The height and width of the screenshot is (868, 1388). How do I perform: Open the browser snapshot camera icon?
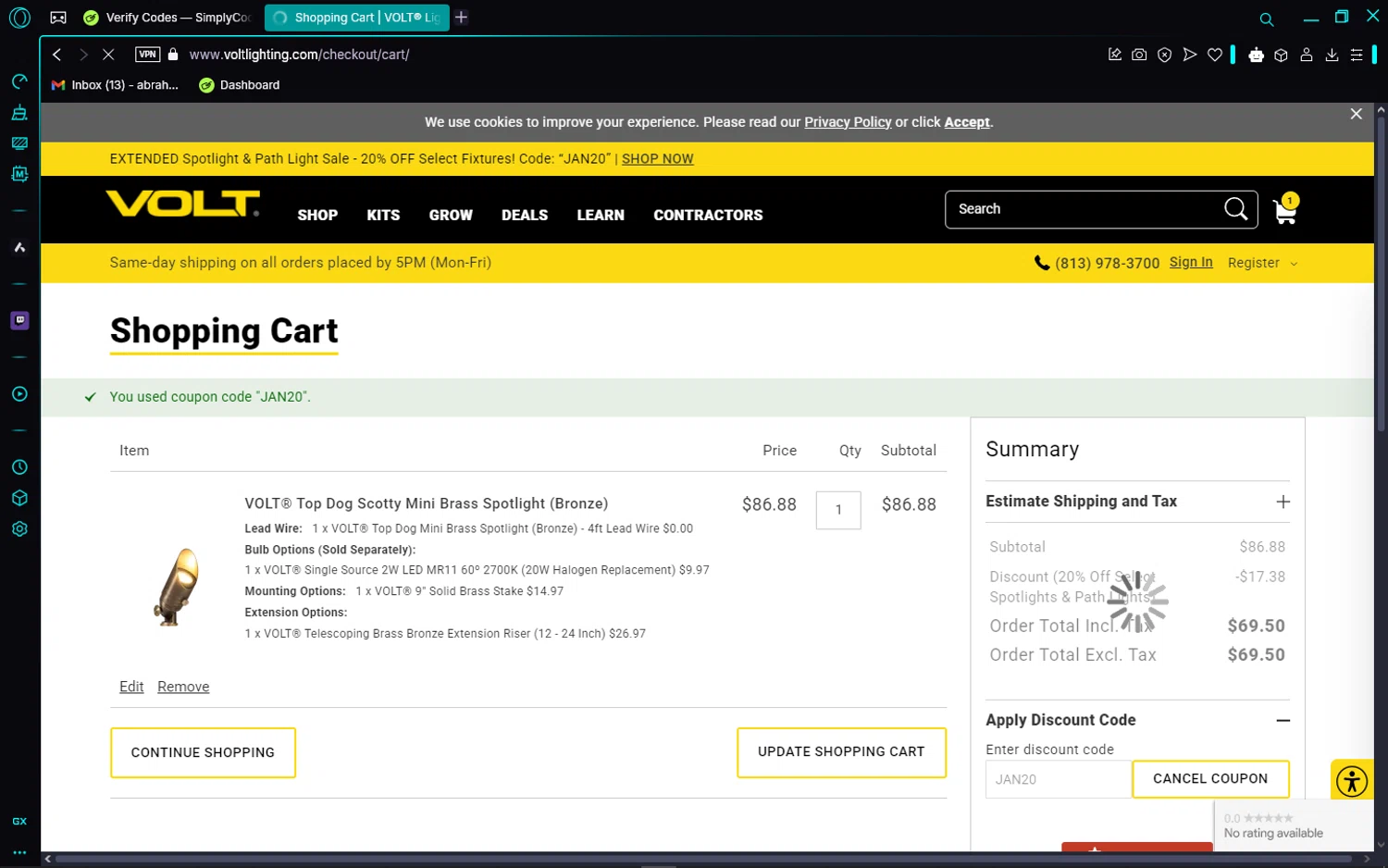(x=1139, y=55)
